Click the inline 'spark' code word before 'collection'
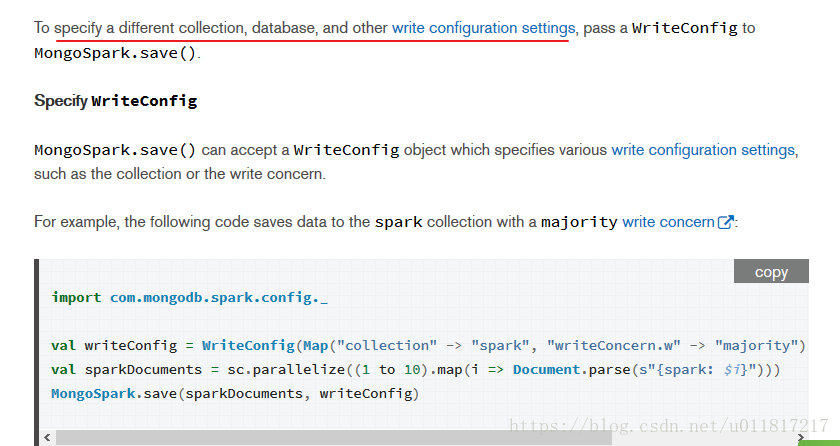840x446 pixels. coord(399,222)
